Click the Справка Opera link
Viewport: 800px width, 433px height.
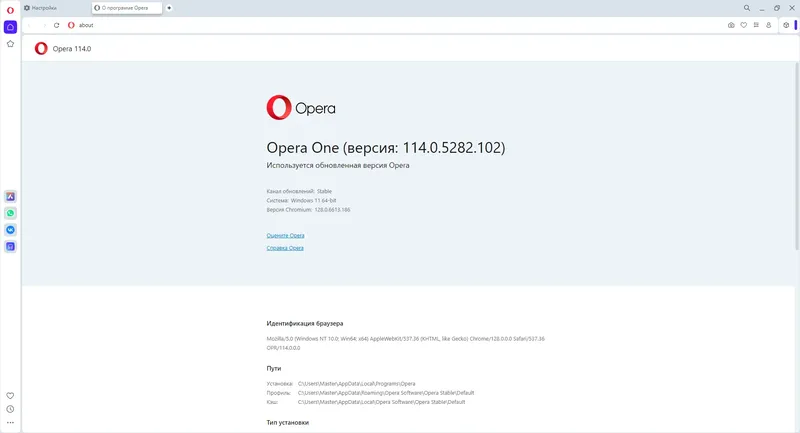285,248
